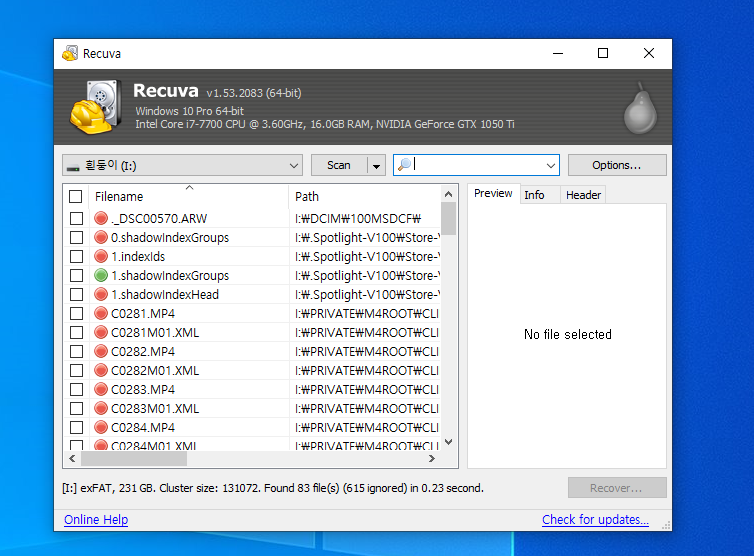This screenshot has width=754, height=556.
Task: Open the drive selector dropdown (I:)
Action: click(x=182, y=165)
